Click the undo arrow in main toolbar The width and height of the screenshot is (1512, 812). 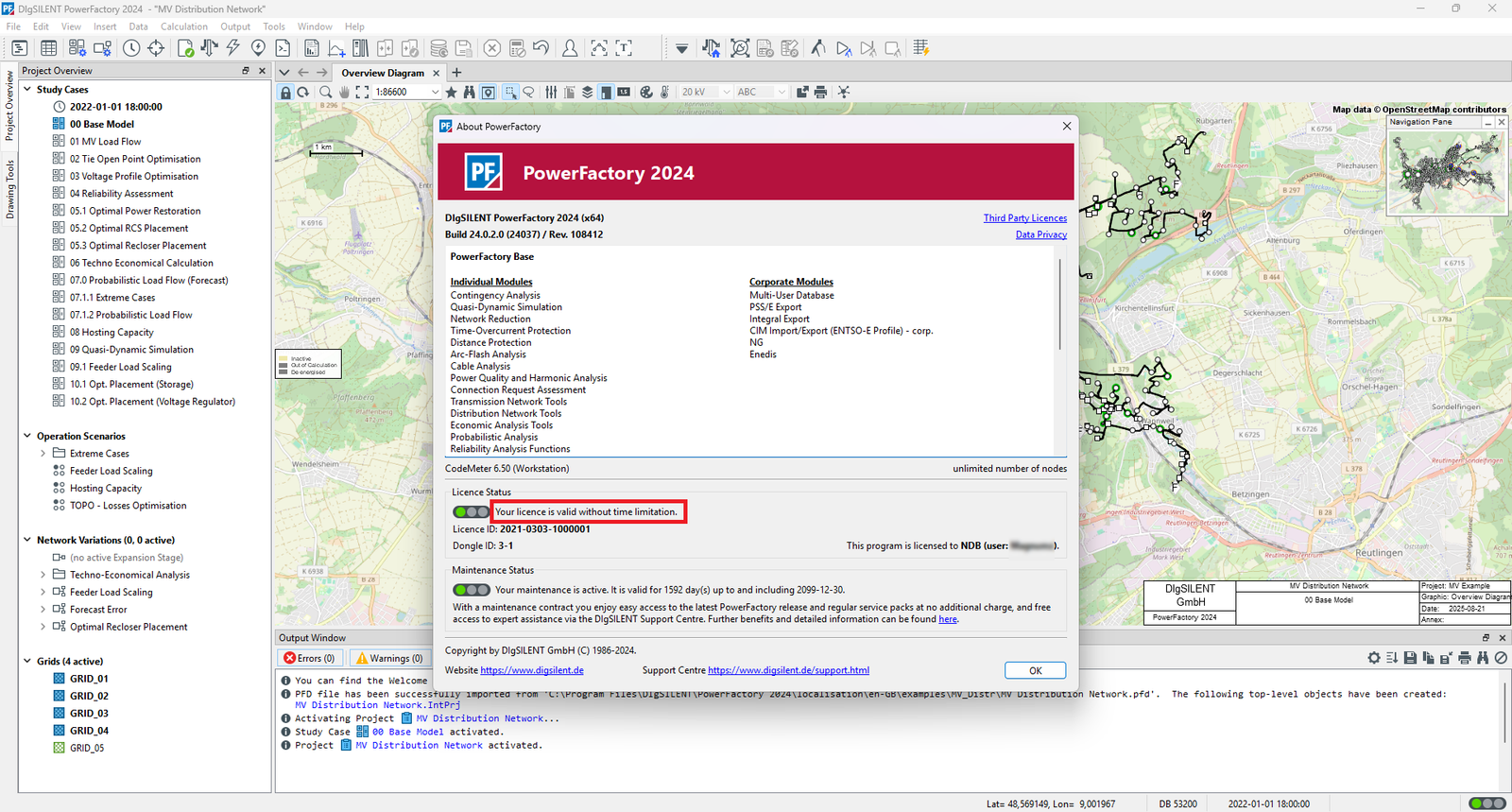[x=541, y=48]
